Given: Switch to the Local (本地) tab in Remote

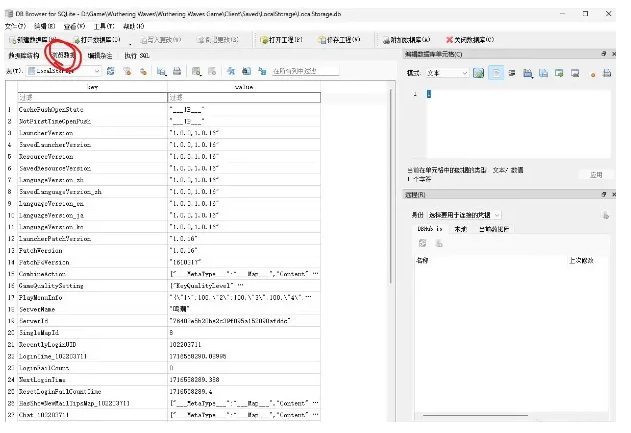Looking at the screenshot, I should (x=460, y=229).
